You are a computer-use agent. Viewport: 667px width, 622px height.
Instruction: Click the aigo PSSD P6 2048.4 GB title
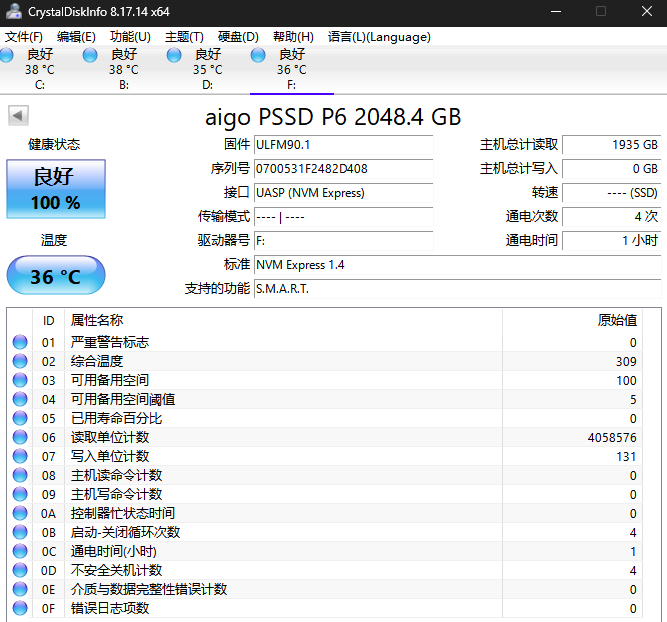point(333,117)
